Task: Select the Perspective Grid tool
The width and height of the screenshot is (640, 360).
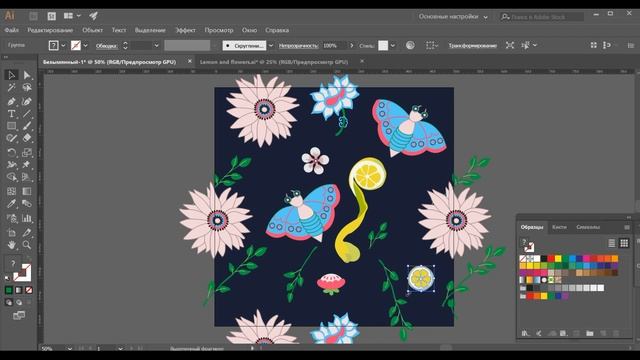Action: click(27, 178)
